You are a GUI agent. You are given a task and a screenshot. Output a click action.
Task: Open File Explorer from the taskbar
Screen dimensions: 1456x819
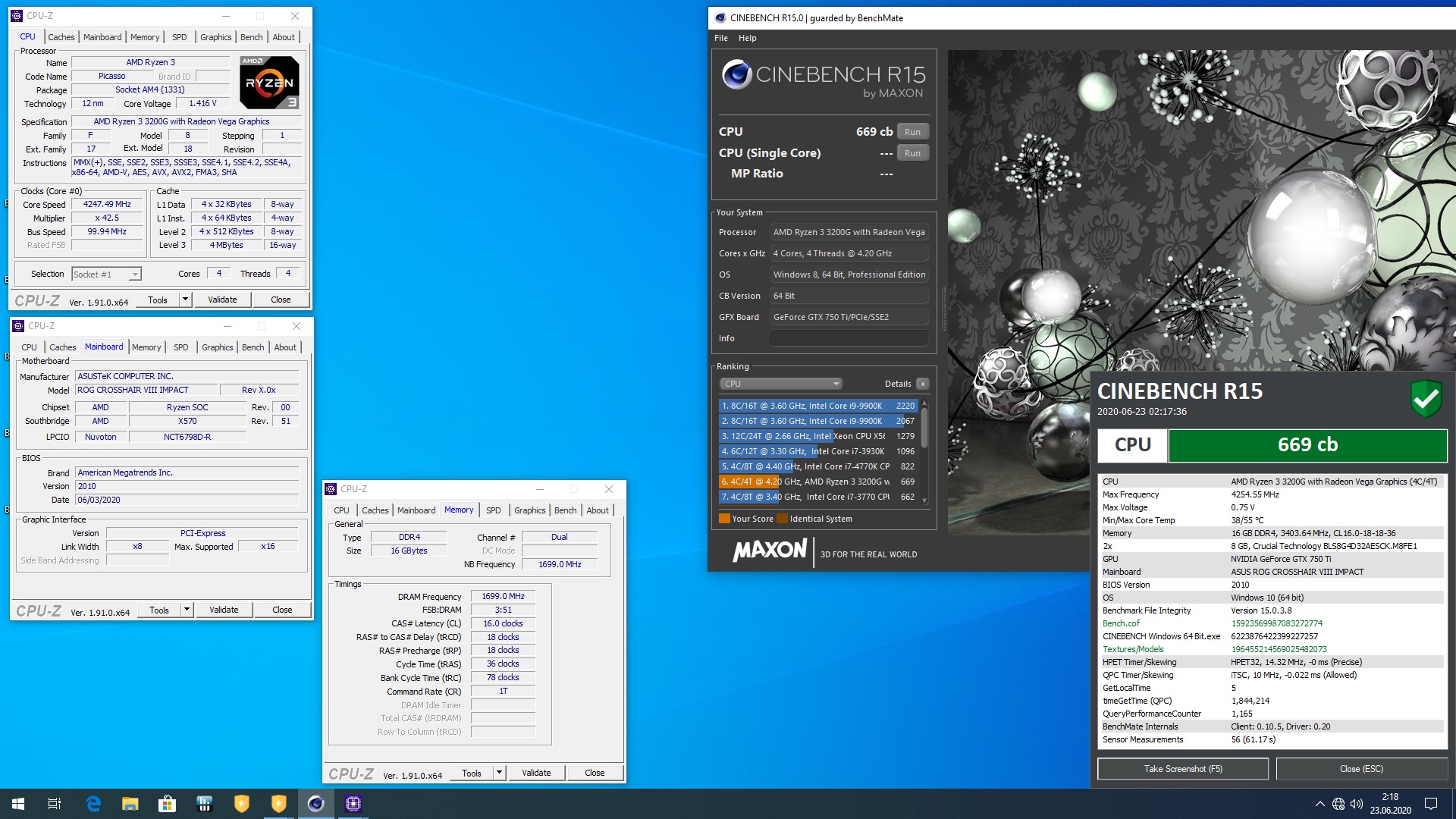coord(130,804)
